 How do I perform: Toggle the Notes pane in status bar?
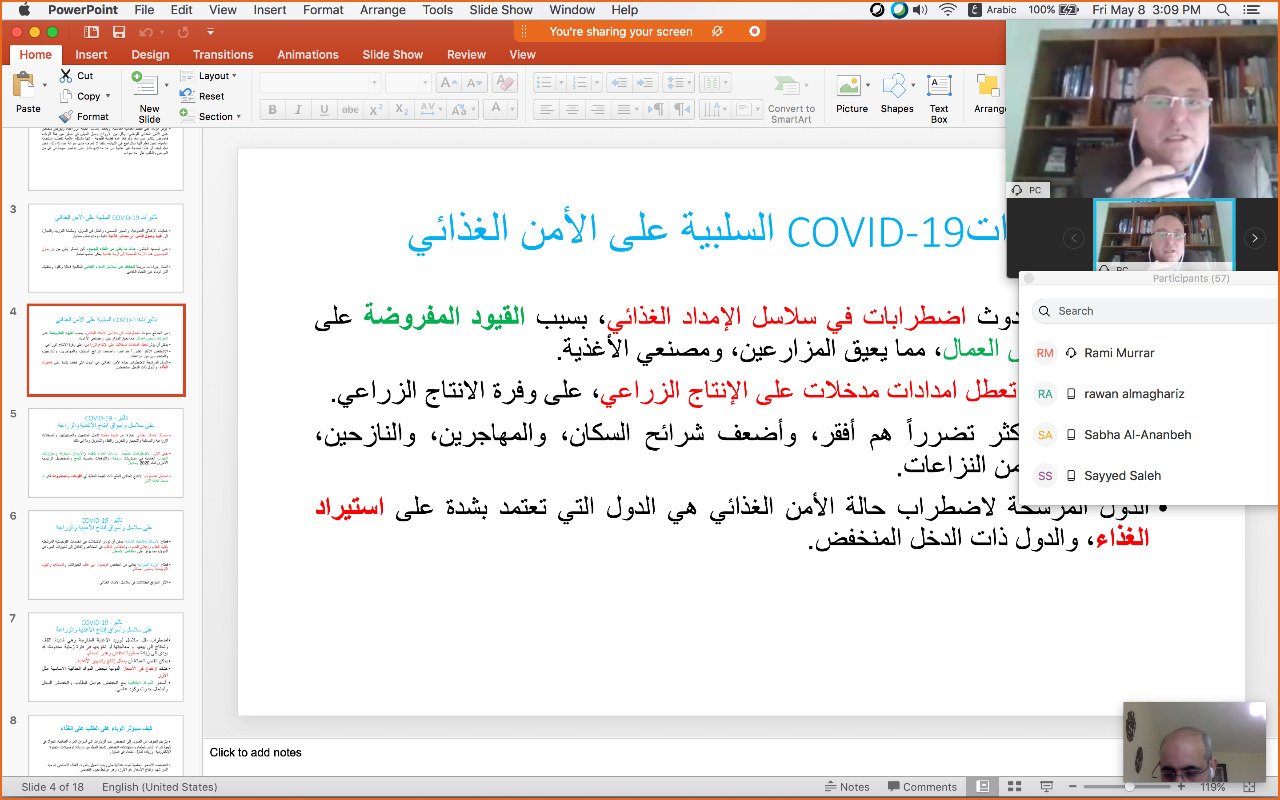tap(846, 787)
